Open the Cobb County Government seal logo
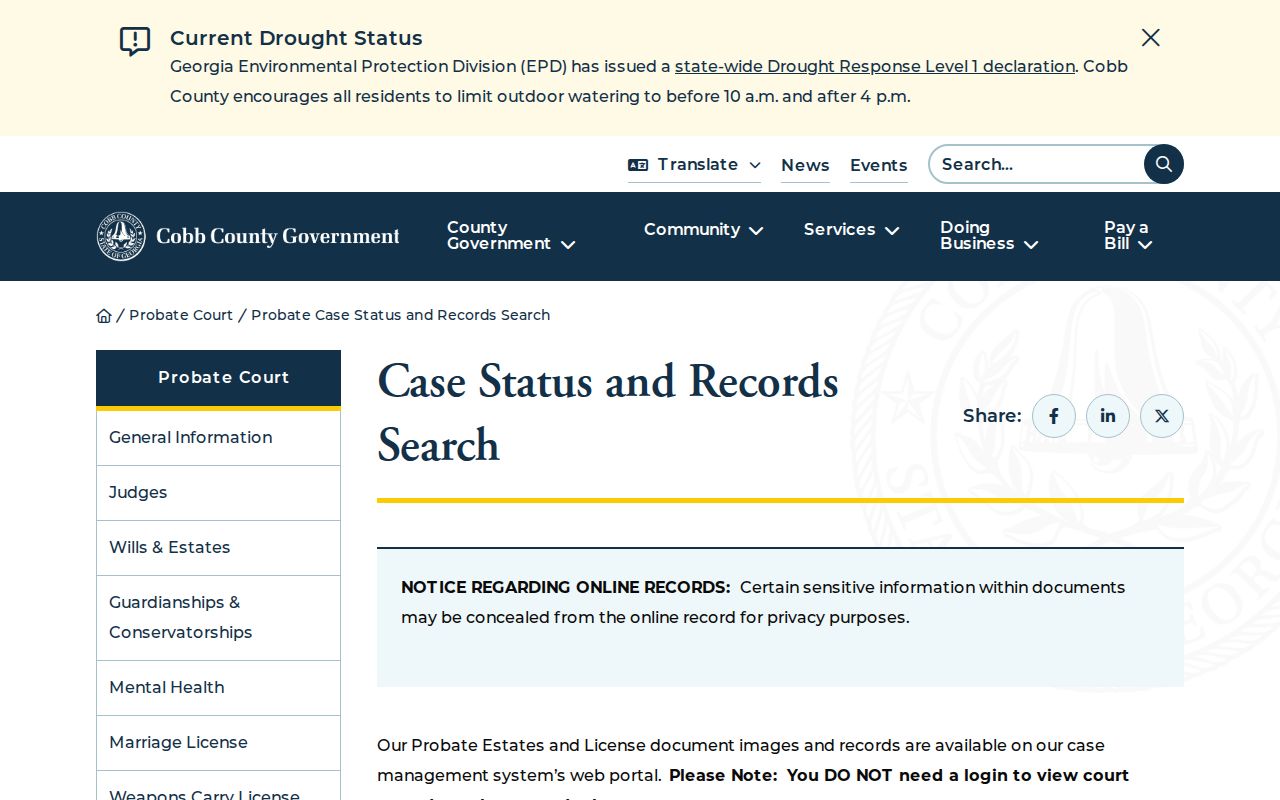Image resolution: width=1280 pixels, height=800 pixels. pyautogui.click(x=121, y=236)
